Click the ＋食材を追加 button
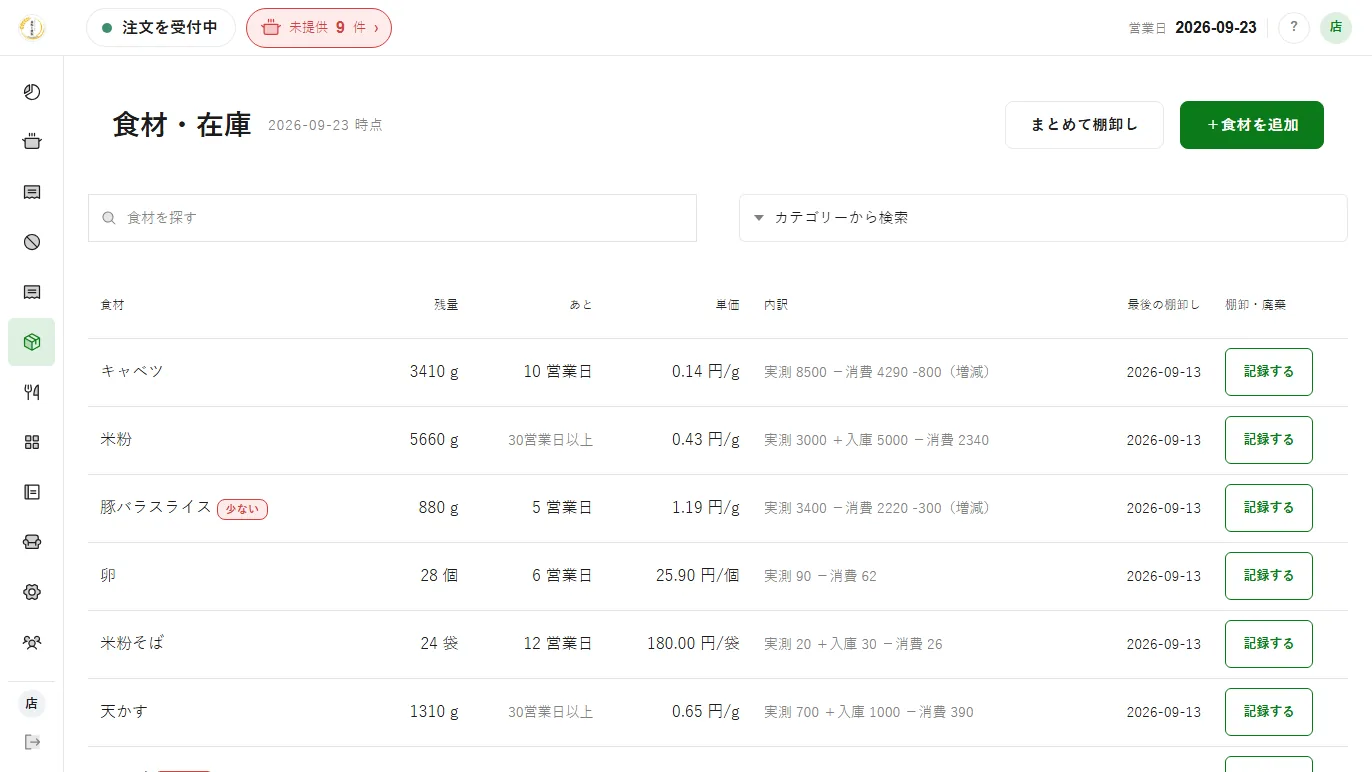The width and height of the screenshot is (1372, 772). pos(1252,125)
